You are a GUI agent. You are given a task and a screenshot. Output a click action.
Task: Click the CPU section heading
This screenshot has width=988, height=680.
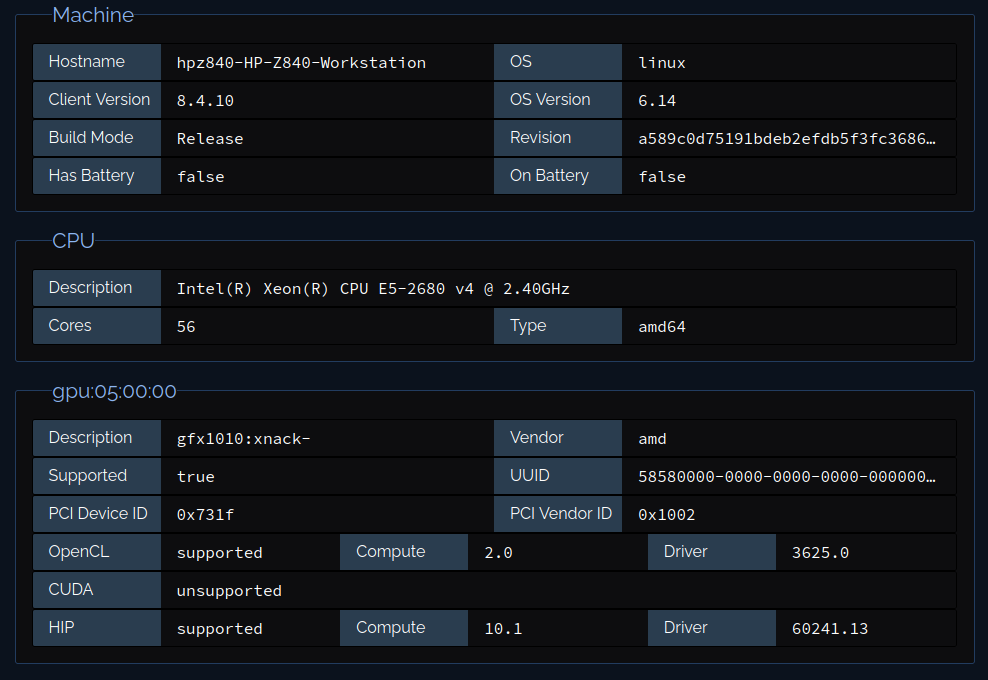[73, 241]
